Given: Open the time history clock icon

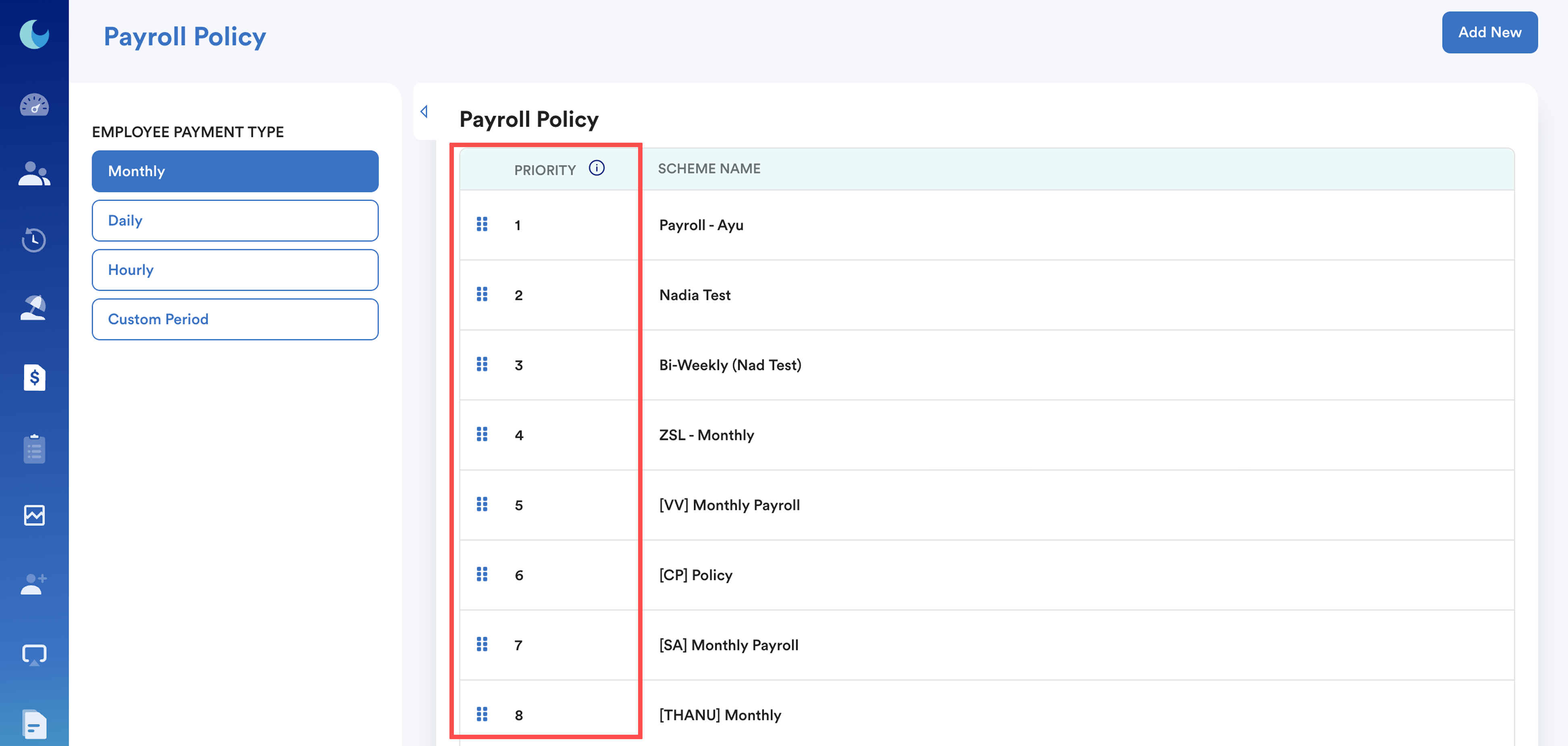Looking at the screenshot, I should pyautogui.click(x=34, y=240).
